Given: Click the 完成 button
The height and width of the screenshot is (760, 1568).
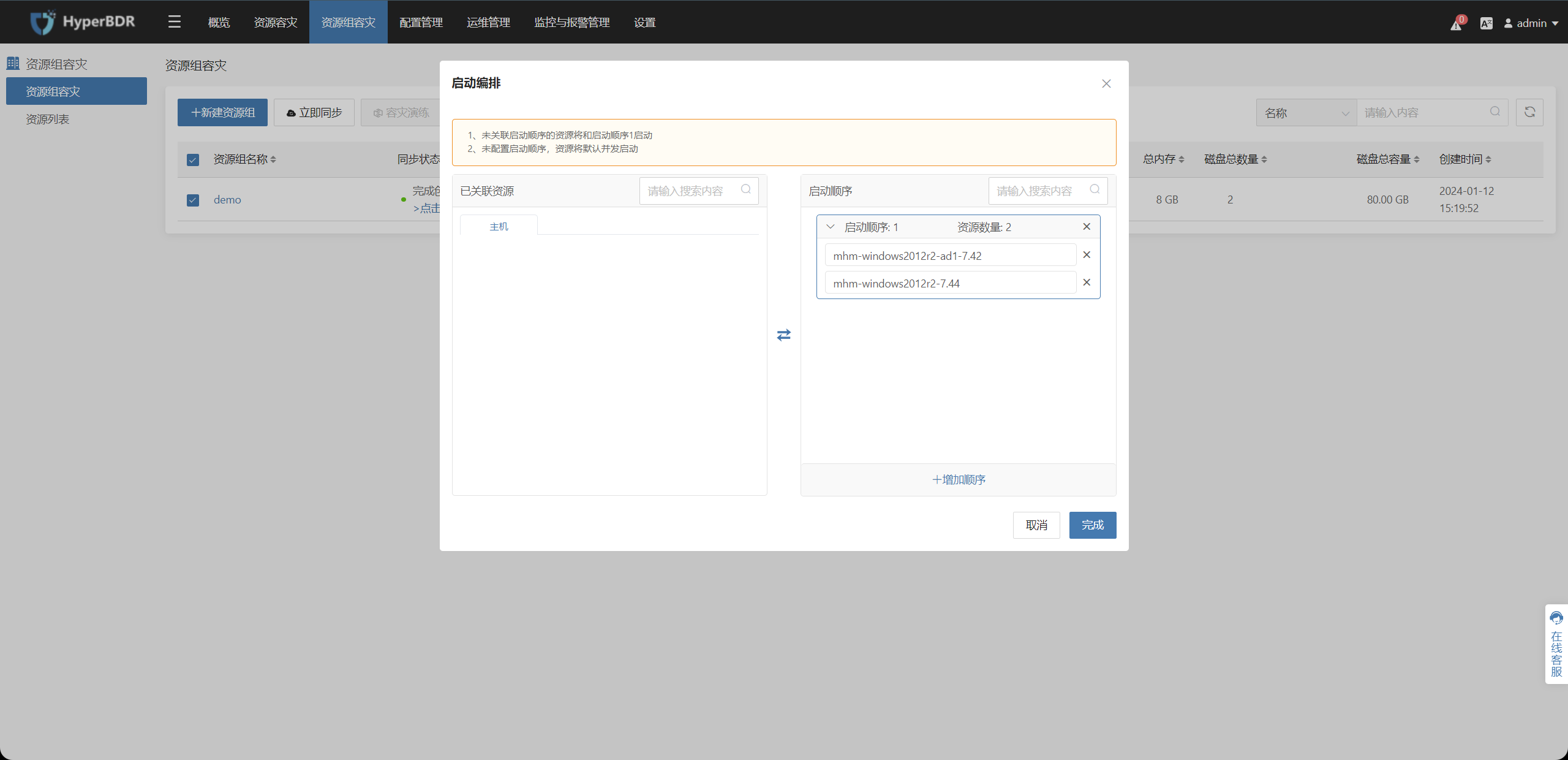Looking at the screenshot, I should pos(1093,525).
